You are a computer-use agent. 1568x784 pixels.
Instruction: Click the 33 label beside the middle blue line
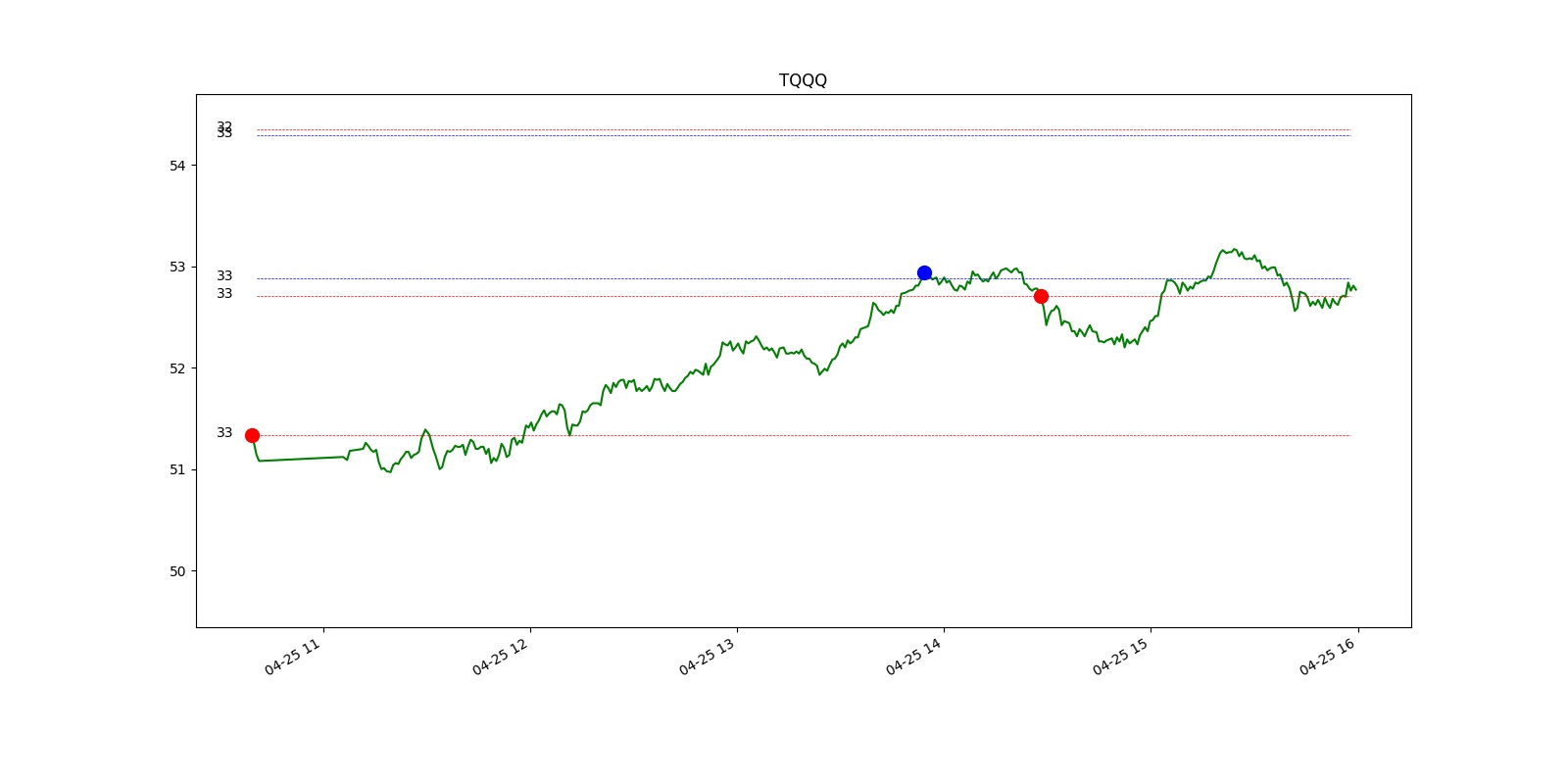click(224, 275)
